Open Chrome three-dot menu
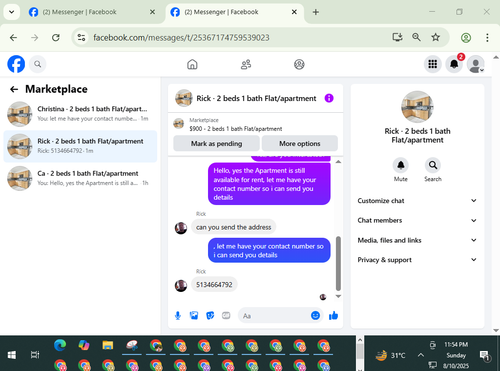The height and width of the screenshot is (371, 500). [x=487, y=38]
